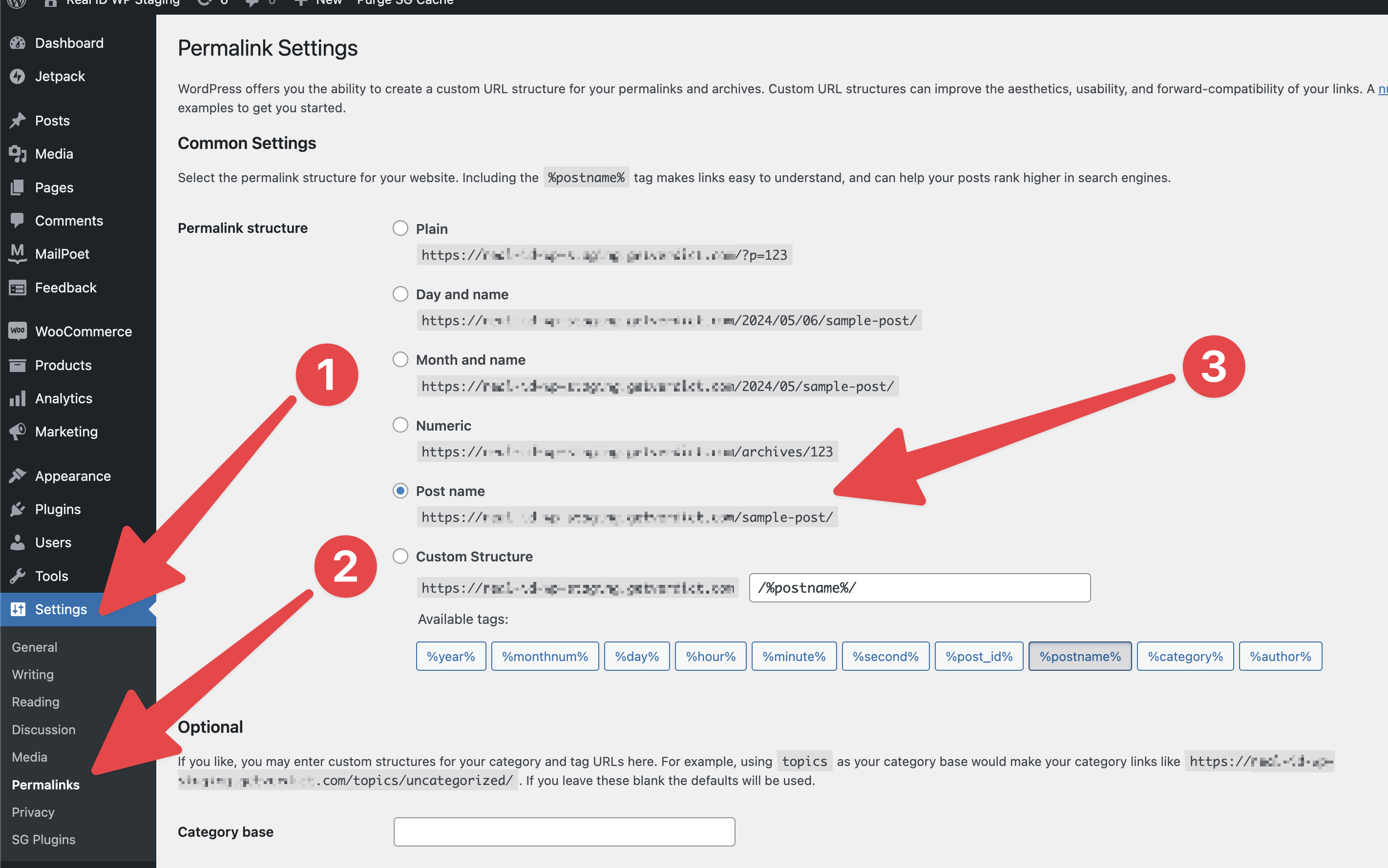Click the Marketing icon in sidebar
Viewport: 1388px width, 868px height.
pyautogui.click(x=17, y=432)
